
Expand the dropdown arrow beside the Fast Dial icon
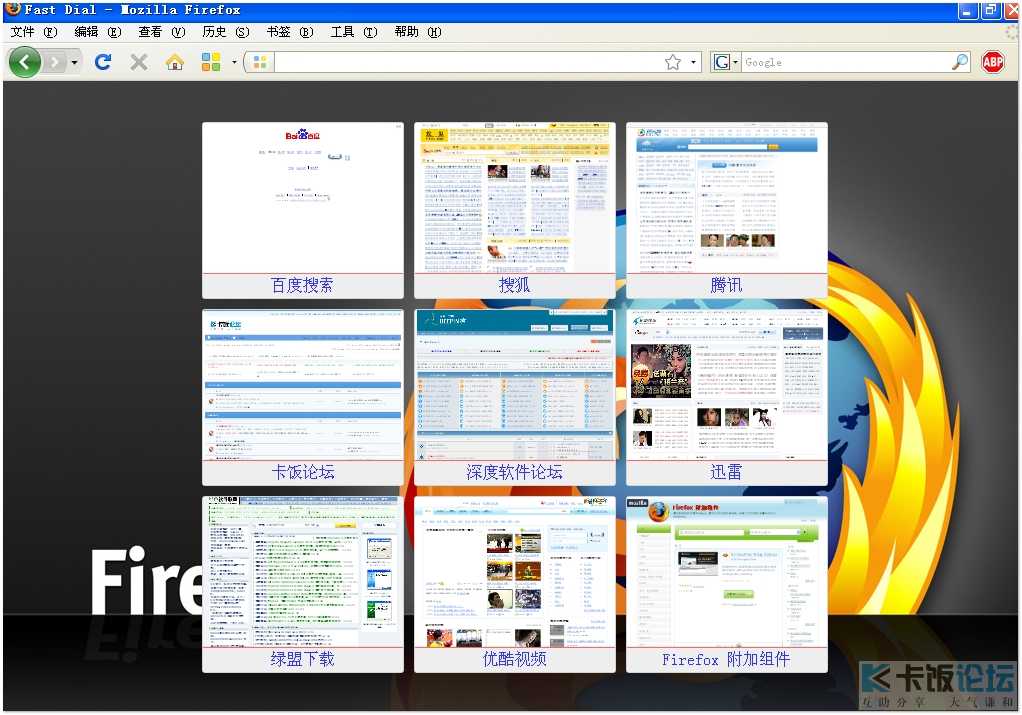point(234,63)
